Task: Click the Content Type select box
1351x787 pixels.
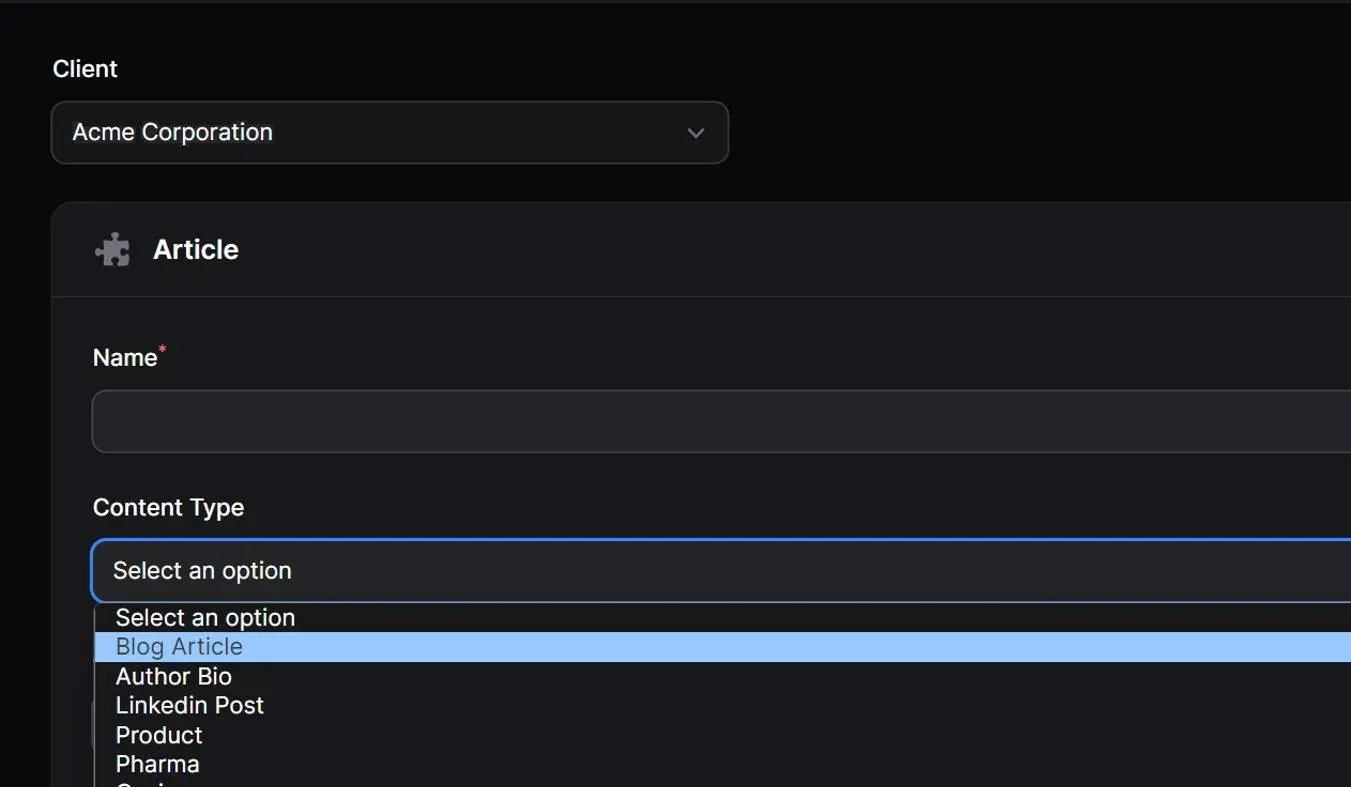Action: [720, 571]
